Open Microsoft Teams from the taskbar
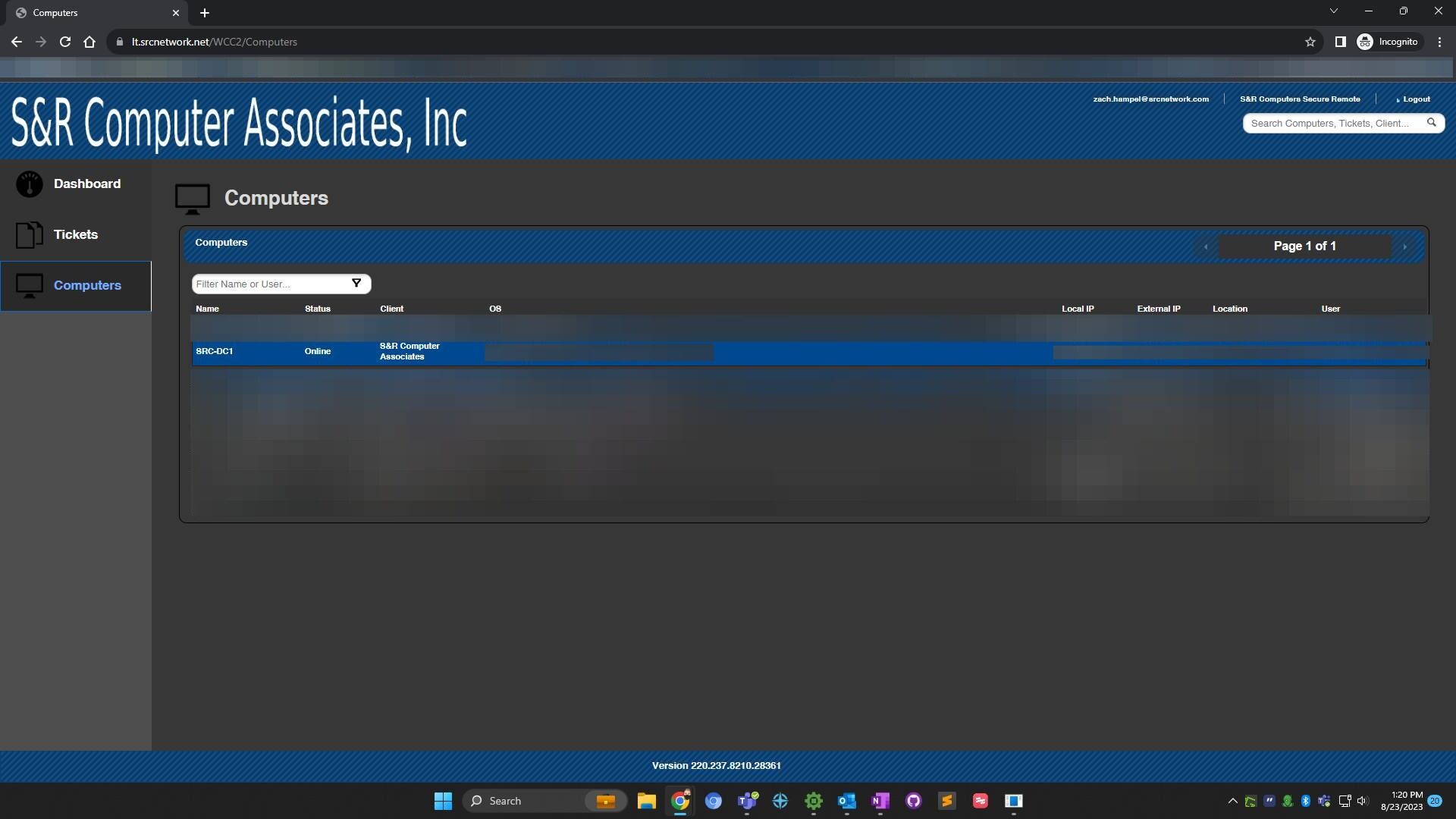The image size is (1456, 819). pos(747,801)
